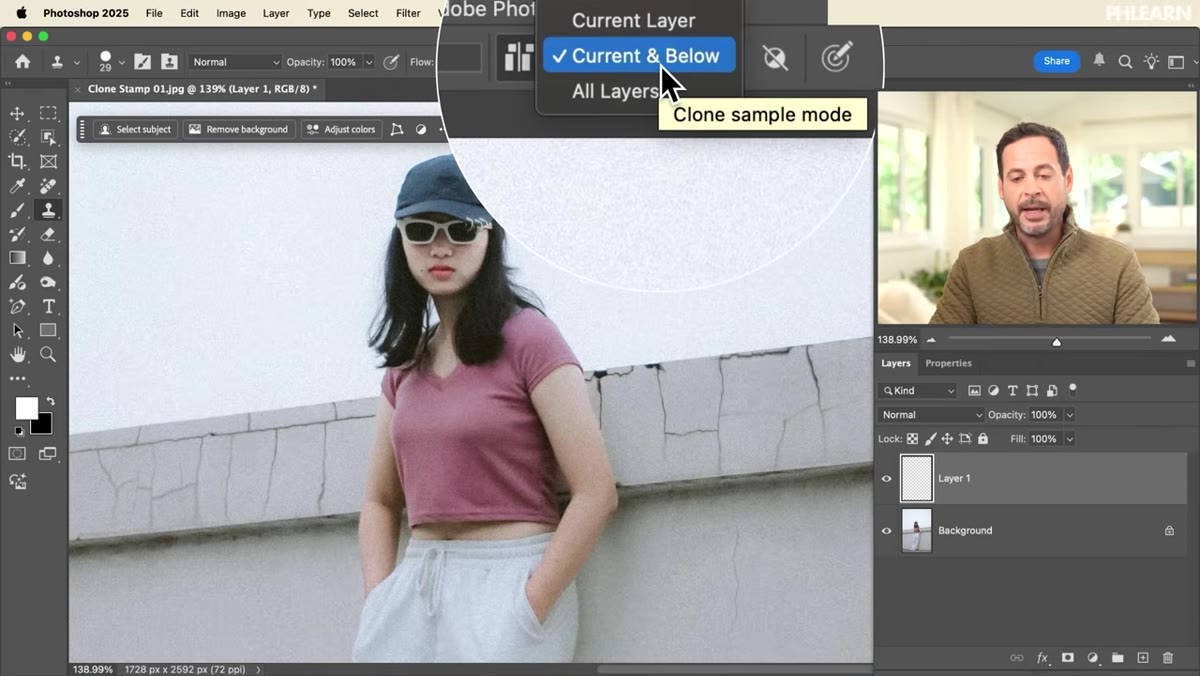The height and width of the screenshot is (676, 1200).
Task: Select the Crop tool
Action: (x=17, y=161)
